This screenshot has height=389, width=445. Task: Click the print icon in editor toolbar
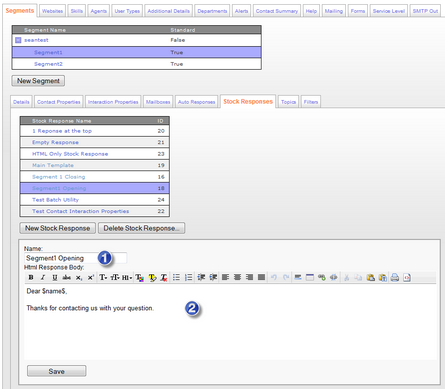point(395,277)
